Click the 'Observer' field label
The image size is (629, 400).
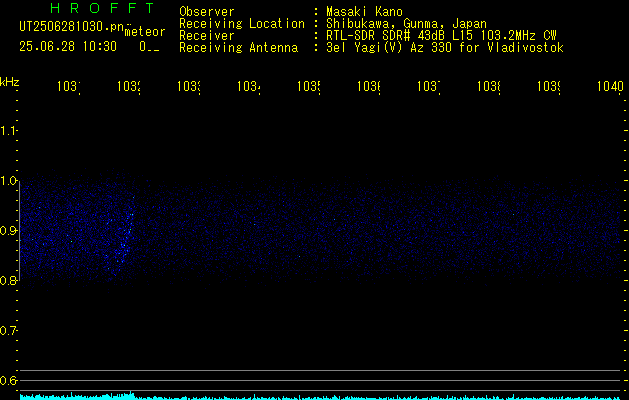pos(207,12)
